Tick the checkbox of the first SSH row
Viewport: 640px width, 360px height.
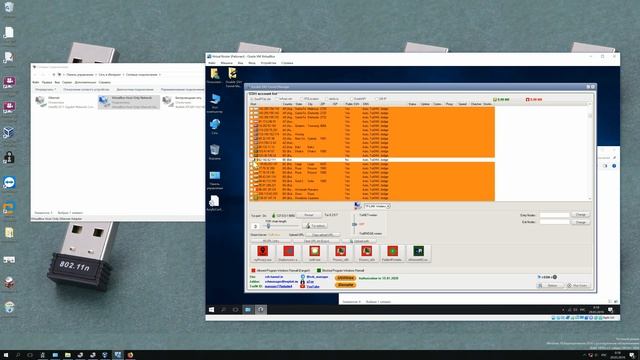[252, 109]
